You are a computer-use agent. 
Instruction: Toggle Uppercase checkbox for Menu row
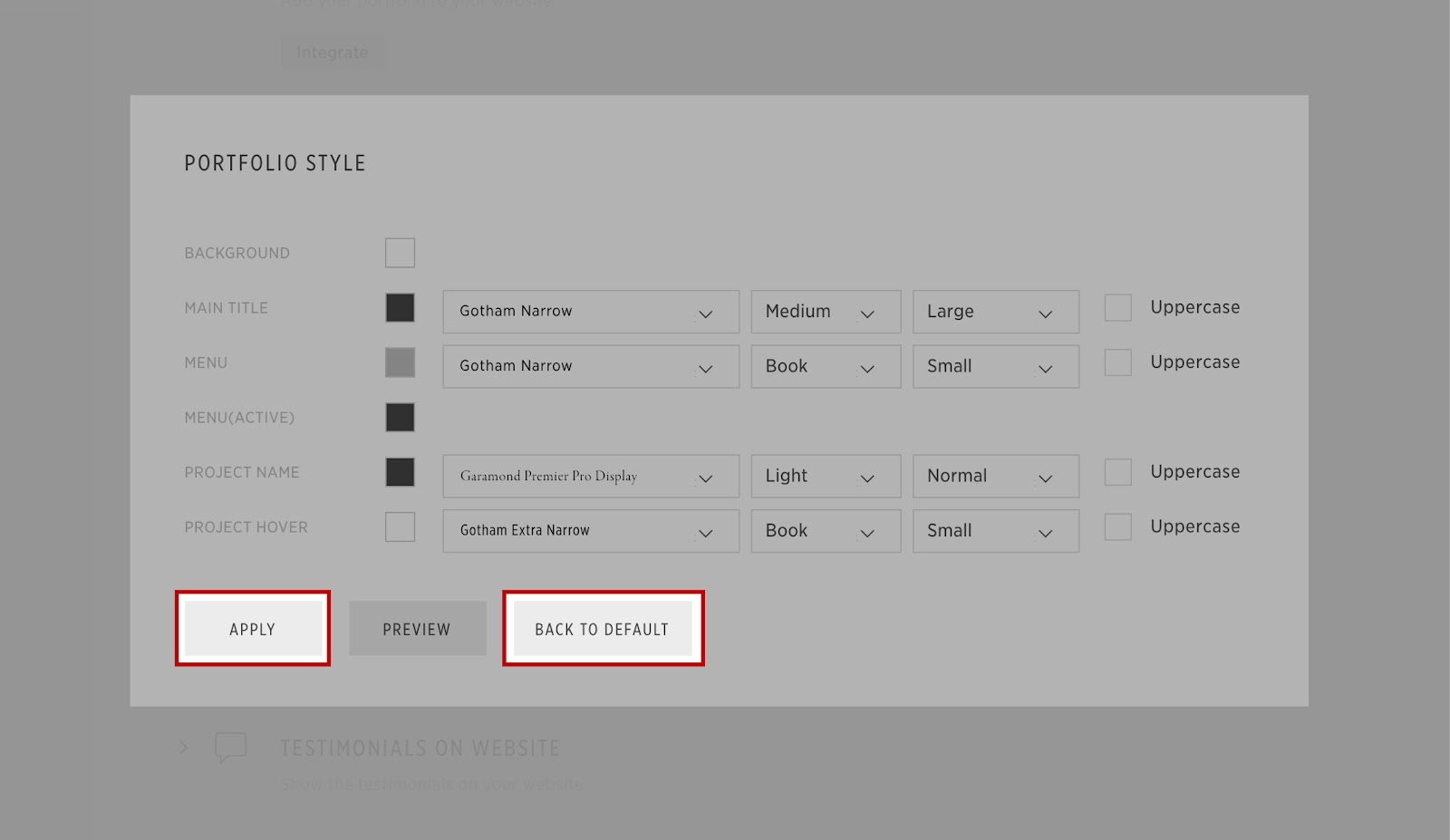[1118, 362]
